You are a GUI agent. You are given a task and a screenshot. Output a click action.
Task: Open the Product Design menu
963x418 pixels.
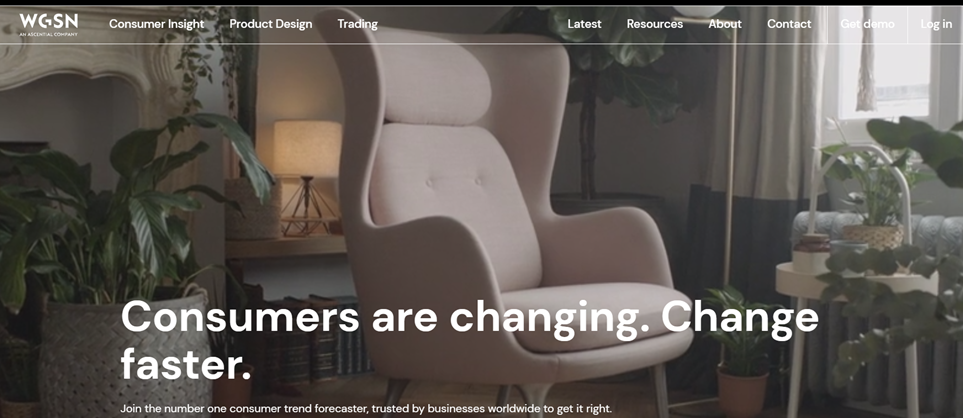271,24
